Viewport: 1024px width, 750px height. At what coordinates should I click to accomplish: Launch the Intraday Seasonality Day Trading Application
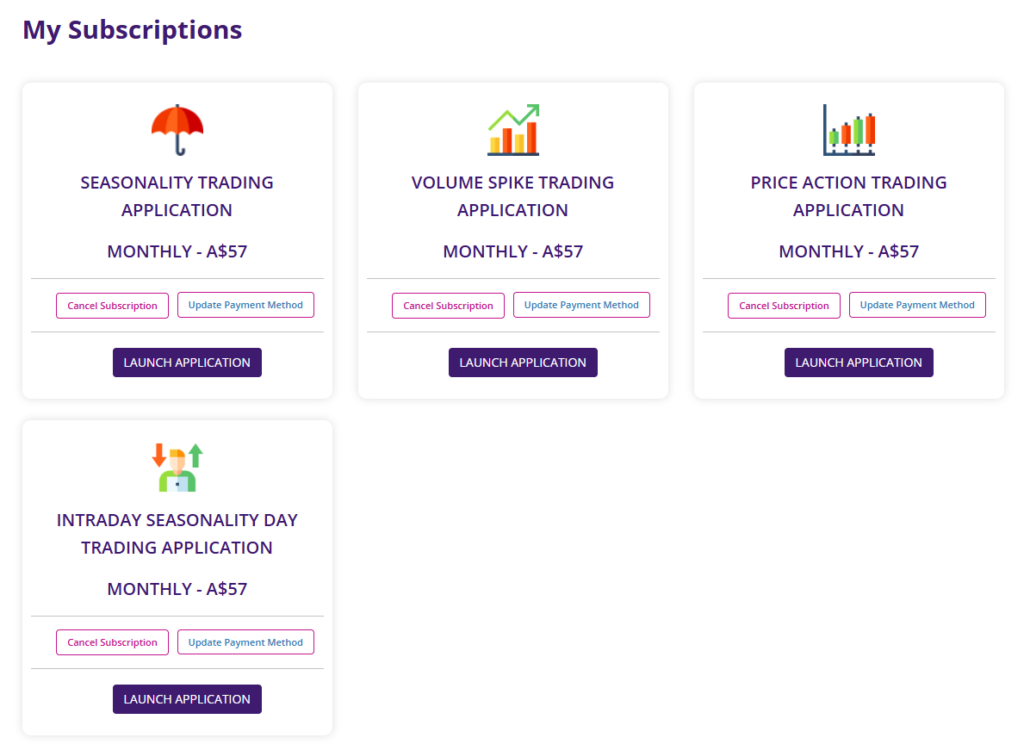point(187,699)
